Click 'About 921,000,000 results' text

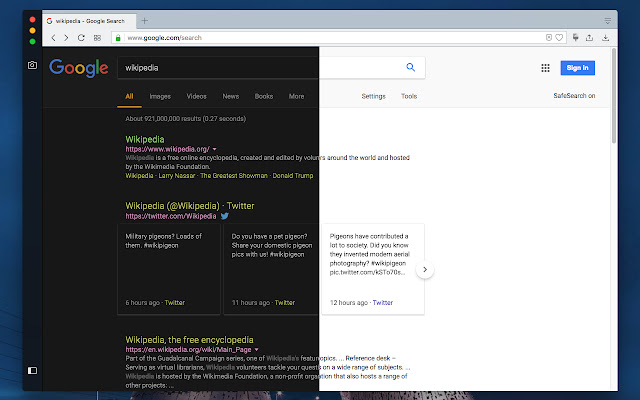coord(186,119)
